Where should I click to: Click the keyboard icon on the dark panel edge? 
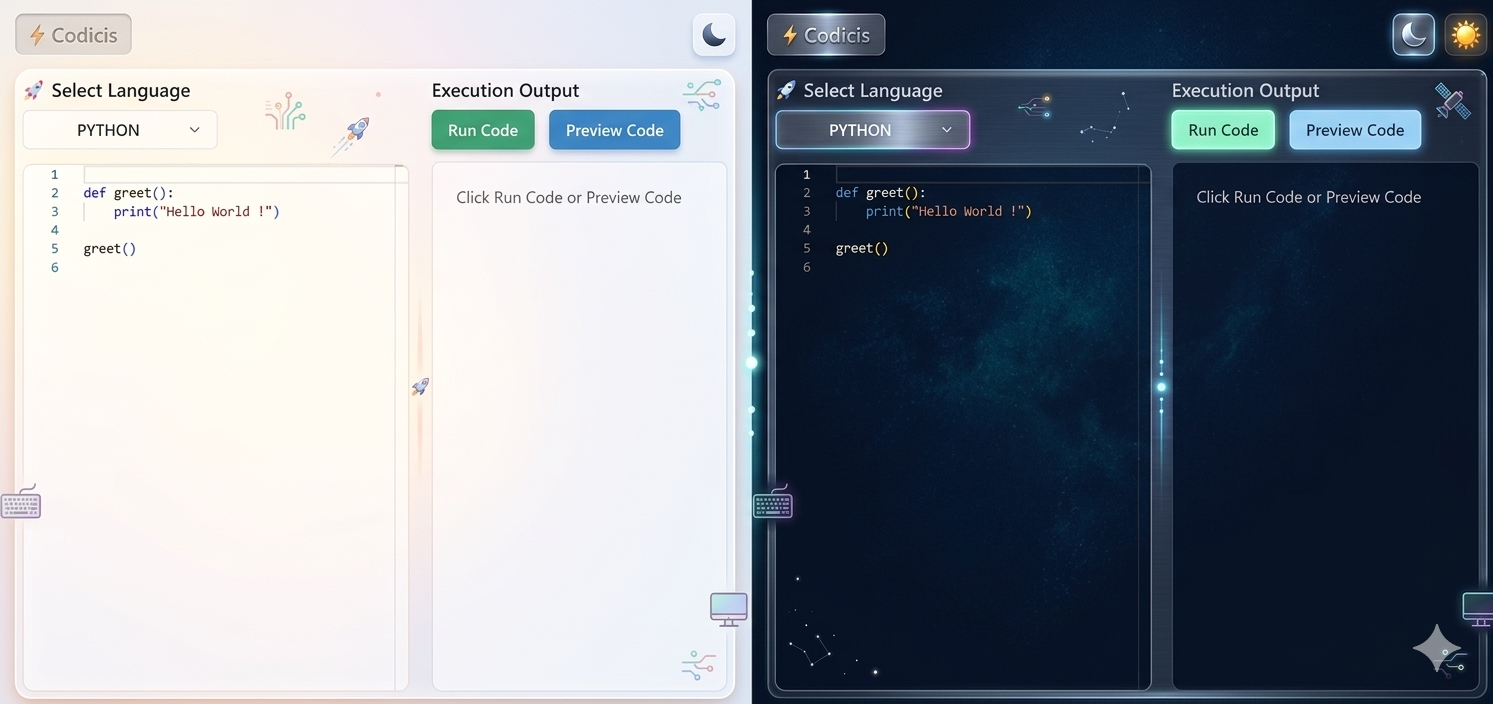pyautogui.click(x=772, y=503)
